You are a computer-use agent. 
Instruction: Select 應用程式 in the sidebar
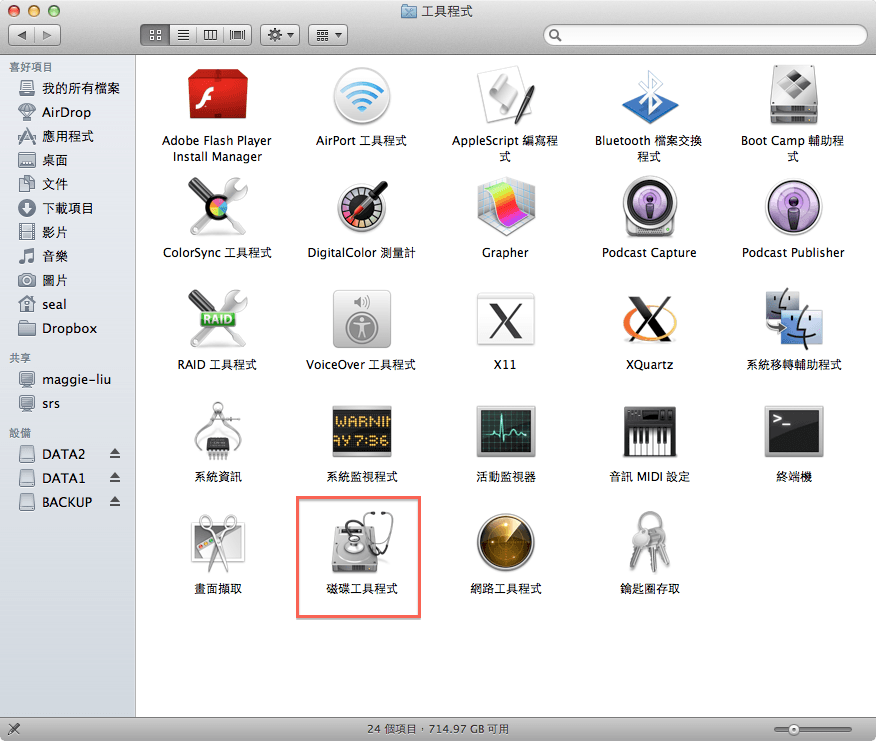(67, 136)
